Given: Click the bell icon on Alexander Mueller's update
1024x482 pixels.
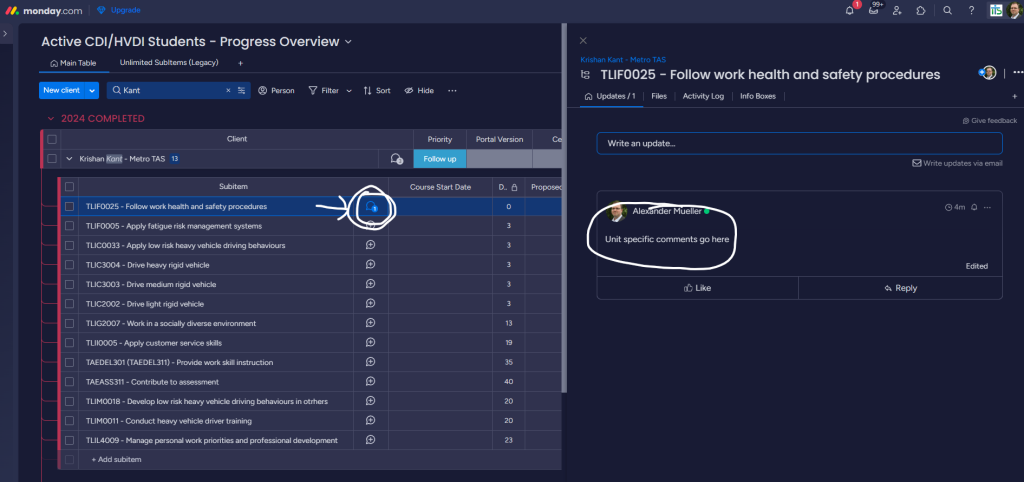Looking at the screenshot, I should click(x=974, y=207).
